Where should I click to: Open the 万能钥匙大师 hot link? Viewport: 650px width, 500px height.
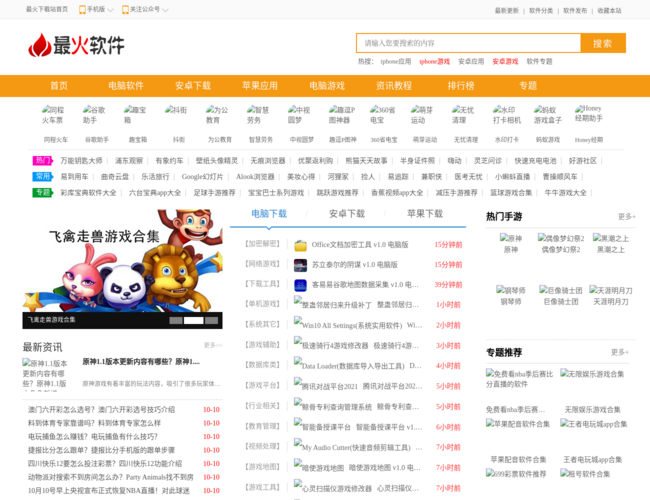tap(81, 161)
